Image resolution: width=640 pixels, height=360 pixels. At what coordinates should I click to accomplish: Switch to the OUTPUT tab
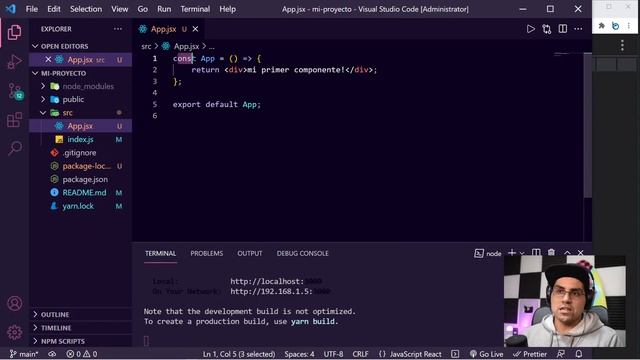point(250,253)
